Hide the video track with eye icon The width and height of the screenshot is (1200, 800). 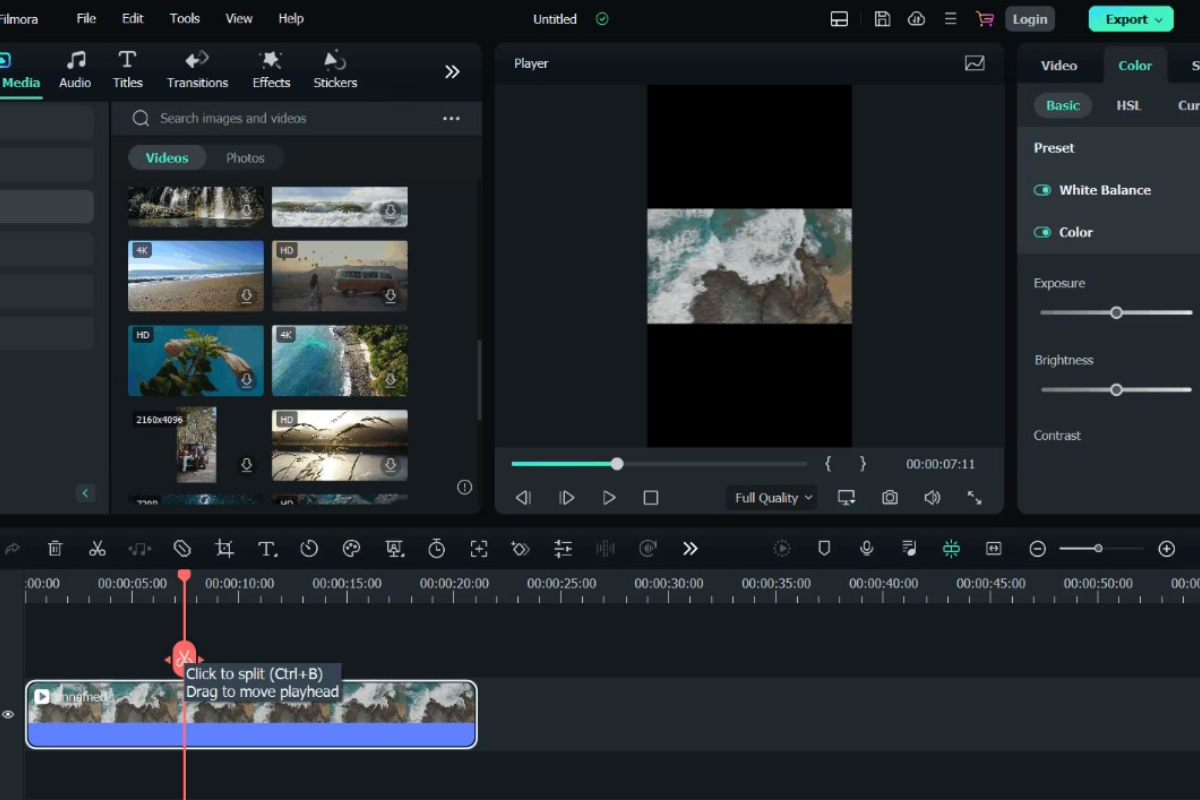[9, 714]
